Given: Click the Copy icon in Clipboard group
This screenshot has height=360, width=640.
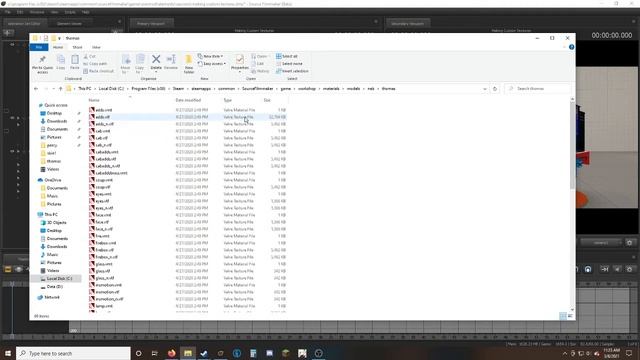Looking at the screenshot, I should pos(61,62).
